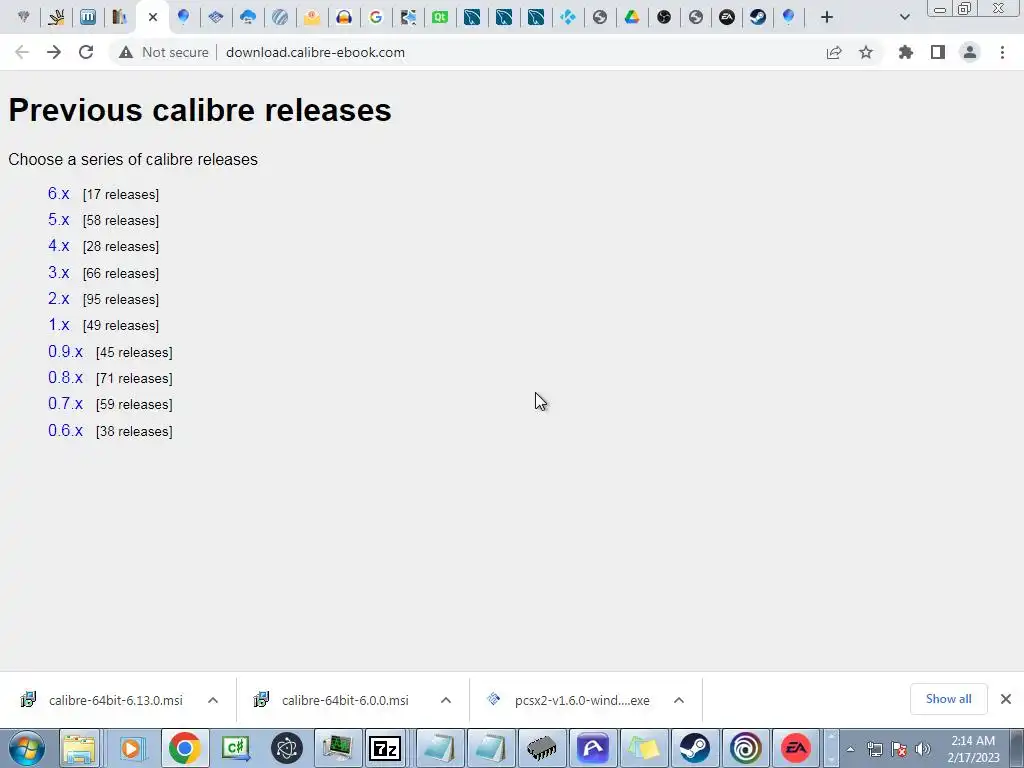Go forward in browser history
This screenshot has height=768, width=1024.
(x=54, y=52)
